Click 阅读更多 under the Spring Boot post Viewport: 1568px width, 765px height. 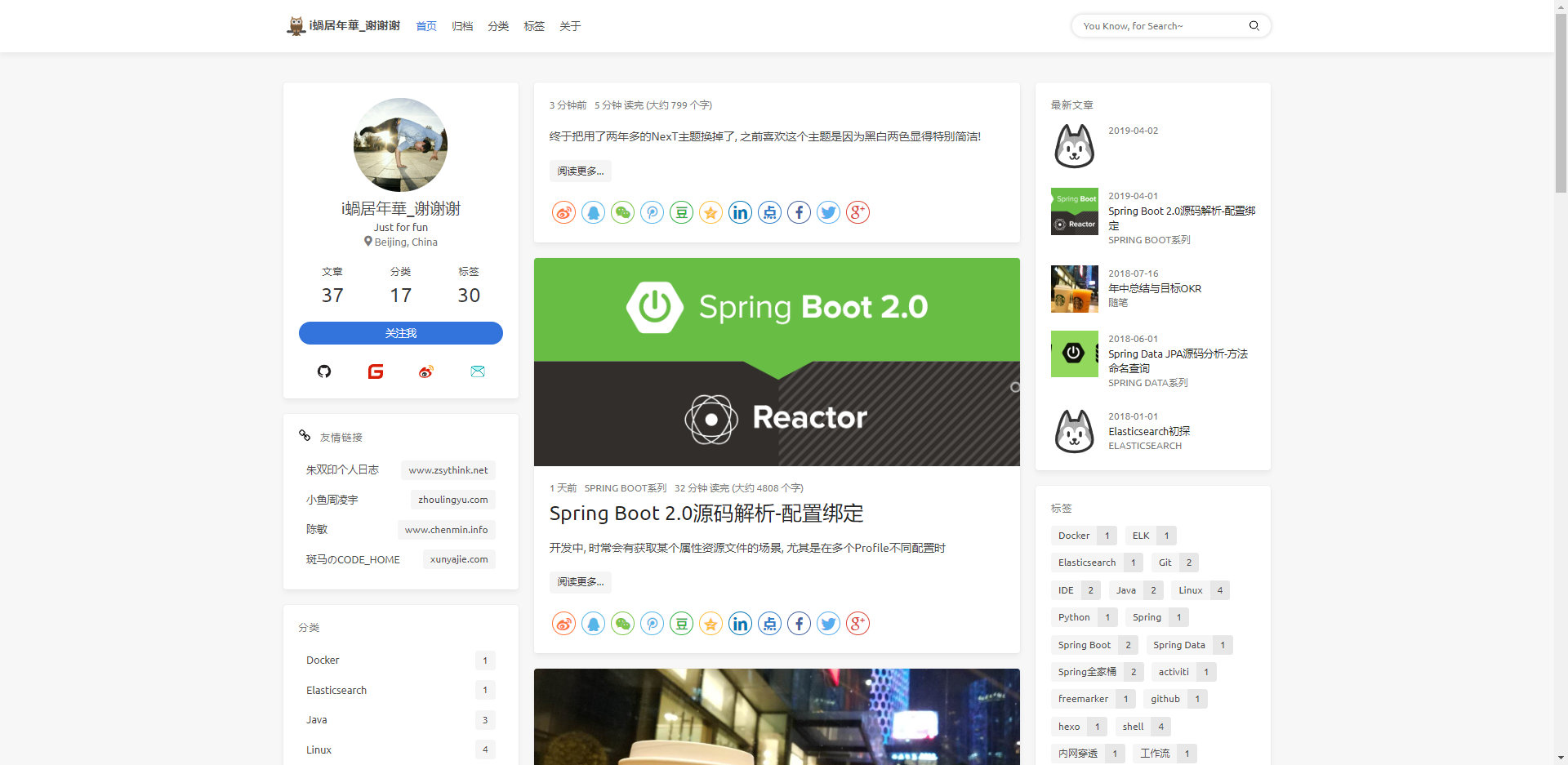coord(581,582)
